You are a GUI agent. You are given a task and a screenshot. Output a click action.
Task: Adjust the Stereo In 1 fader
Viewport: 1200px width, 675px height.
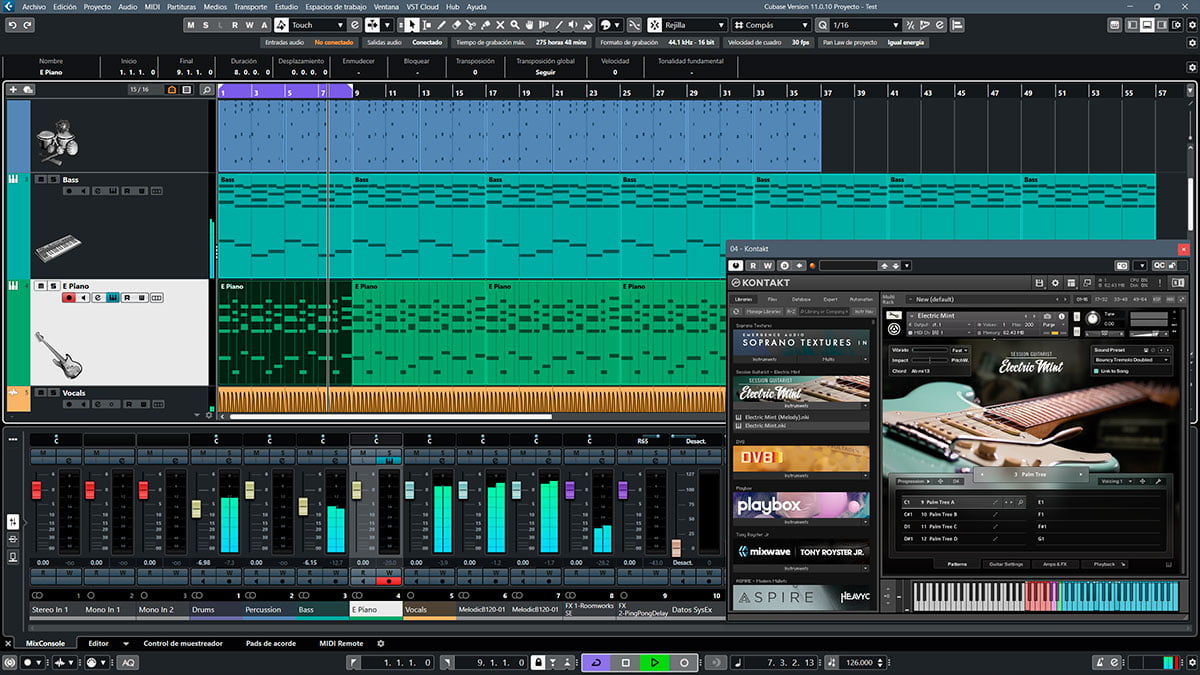[x=37, y=490]
